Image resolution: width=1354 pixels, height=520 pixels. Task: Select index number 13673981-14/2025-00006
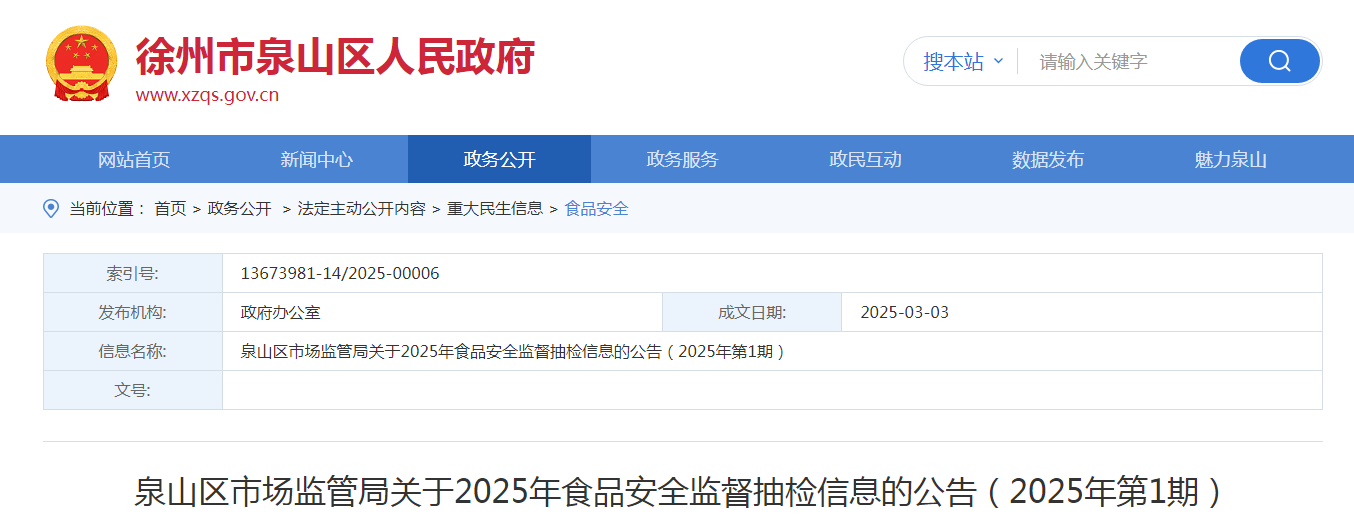(x=340, y=273)
